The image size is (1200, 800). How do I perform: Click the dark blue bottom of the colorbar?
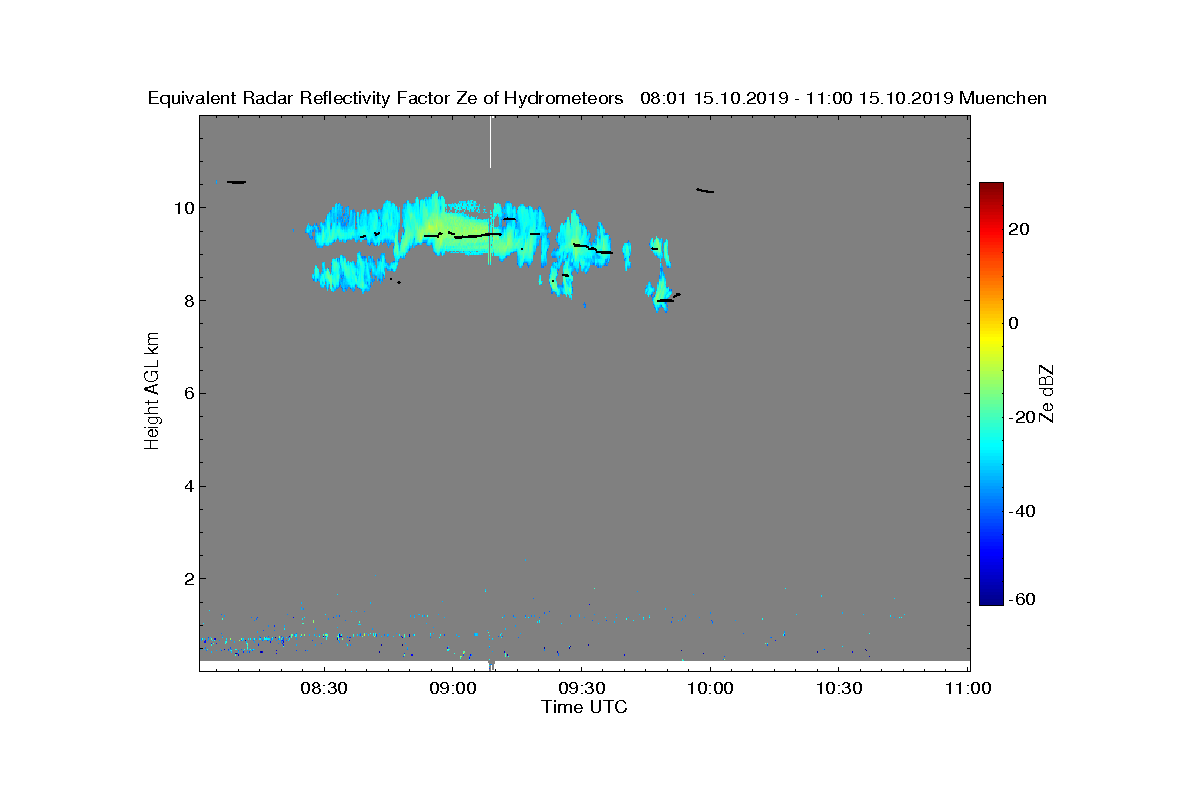(991, 598)
